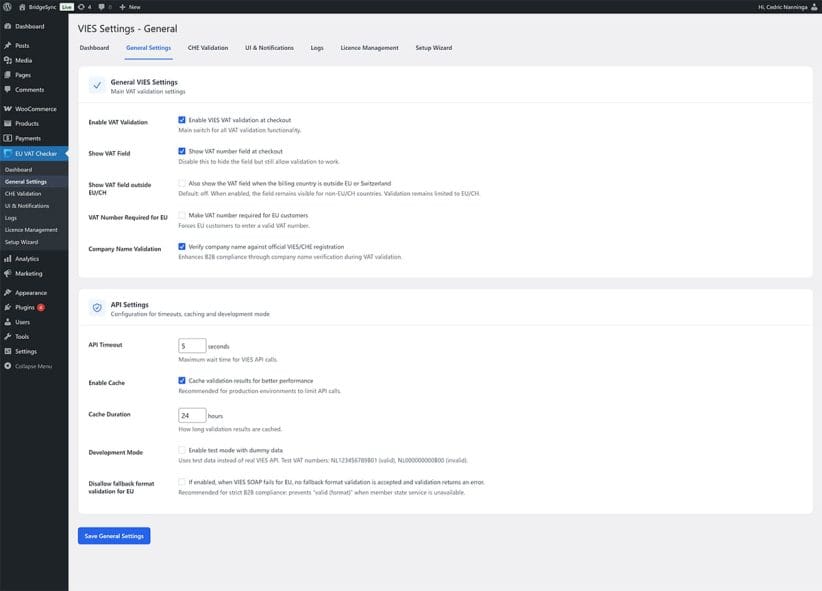
Task: Open Setup Wizard link in sidebar submenu
Action: pos(21,242)
